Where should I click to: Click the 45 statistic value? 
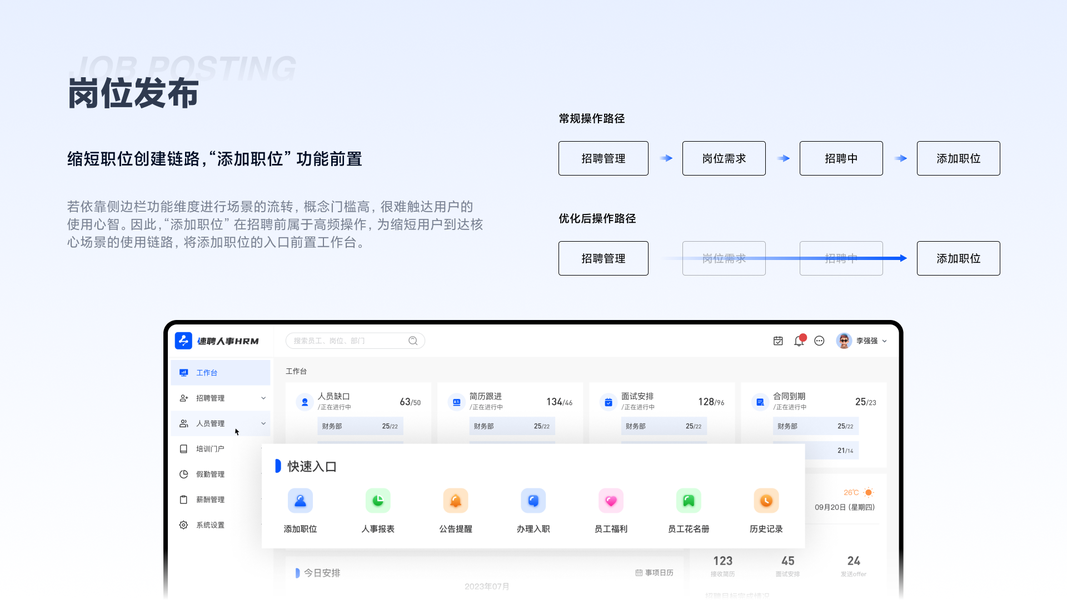coord(788,561)
